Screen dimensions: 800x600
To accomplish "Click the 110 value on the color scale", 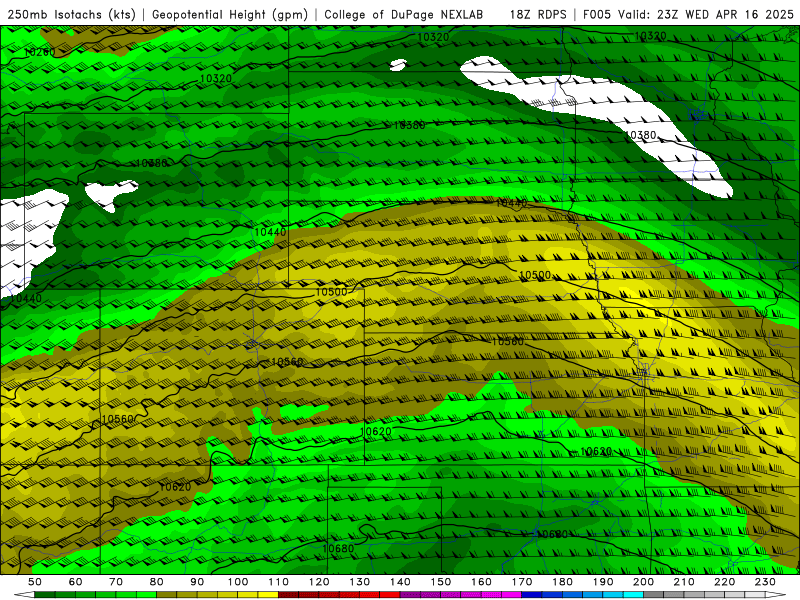I will point(279,582).
